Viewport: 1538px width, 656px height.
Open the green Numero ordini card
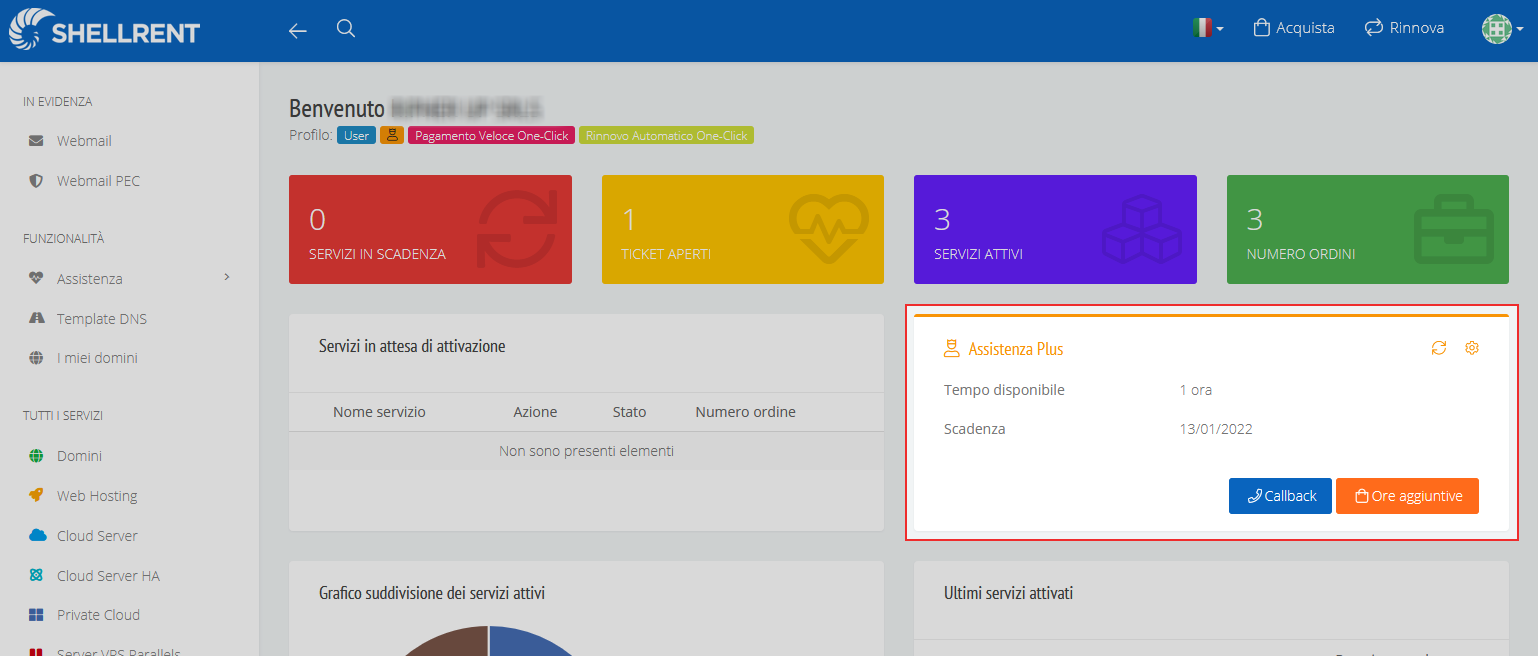coord(1367,229)
